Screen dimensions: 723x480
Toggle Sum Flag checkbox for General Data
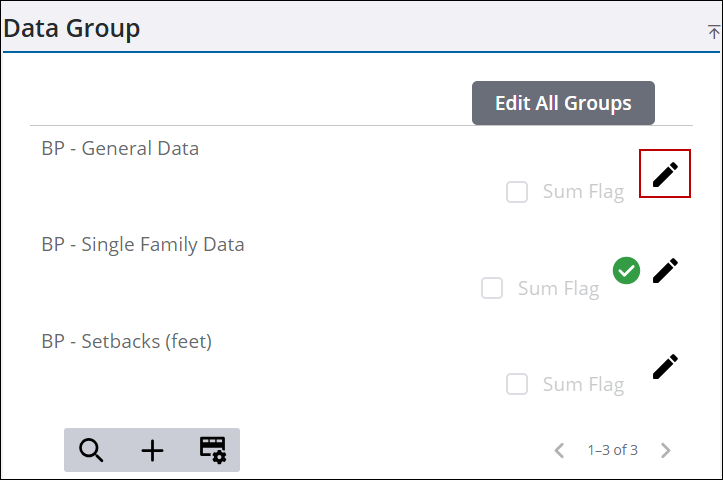pyautogui.click(x=517, y=192)
